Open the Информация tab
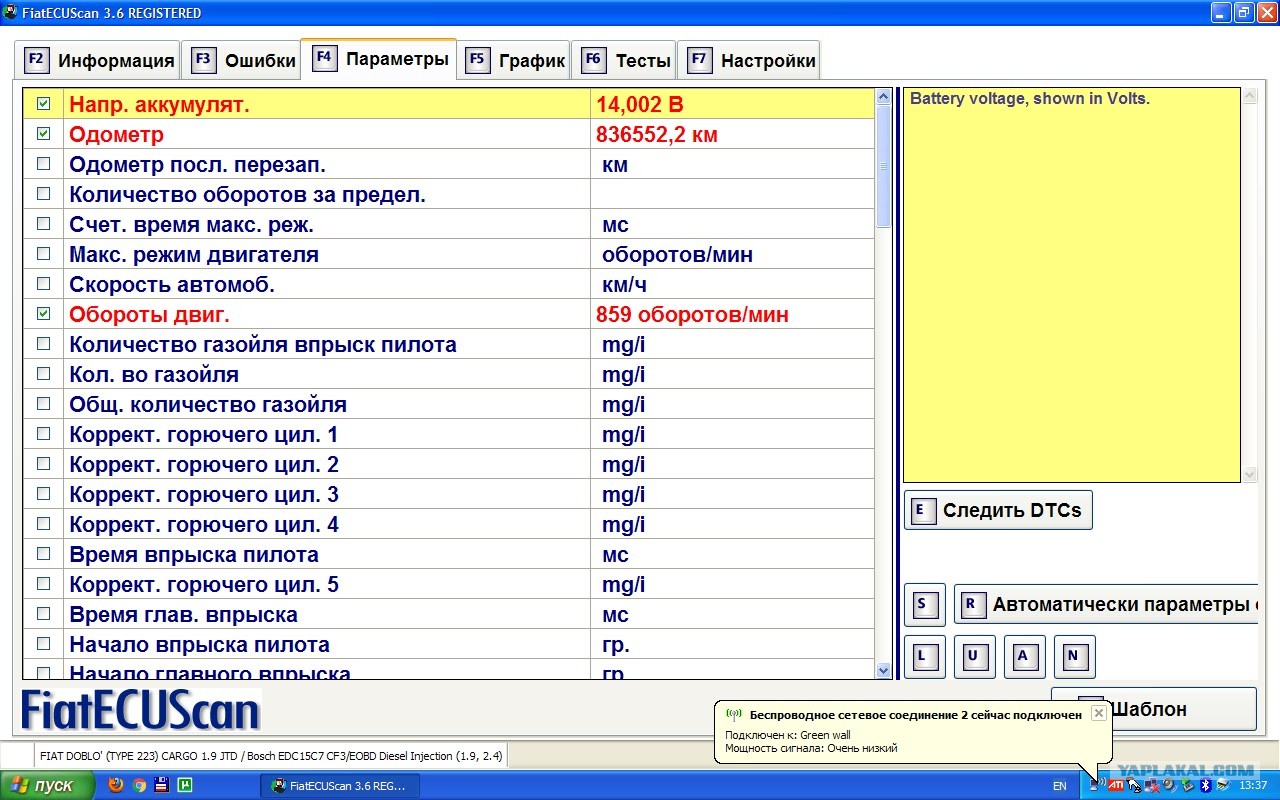1280x800 pixels. coord(98,60)
